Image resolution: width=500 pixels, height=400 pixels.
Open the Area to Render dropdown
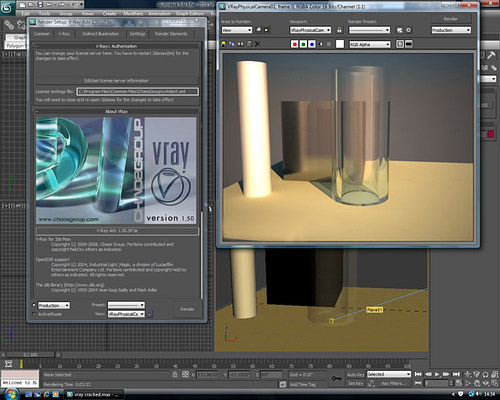click(x=237, y=30)
